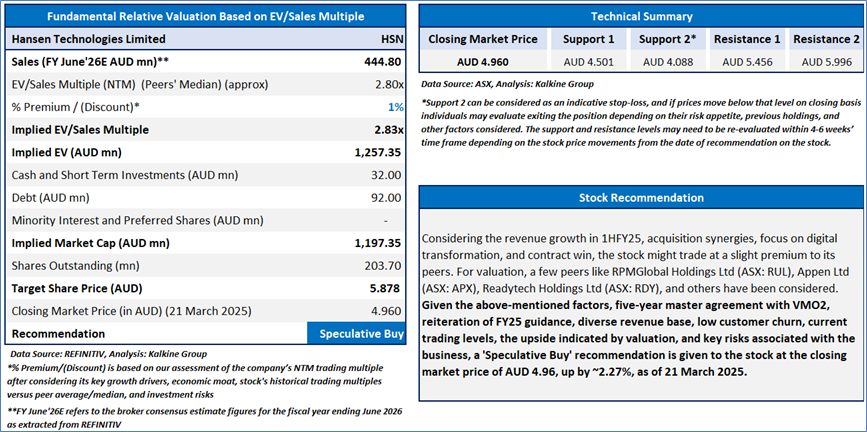Viewport: 867px width, 432px height.
Task: Select the 'Target Share Price (AUD)' label
Action: [x=77, y=289]
